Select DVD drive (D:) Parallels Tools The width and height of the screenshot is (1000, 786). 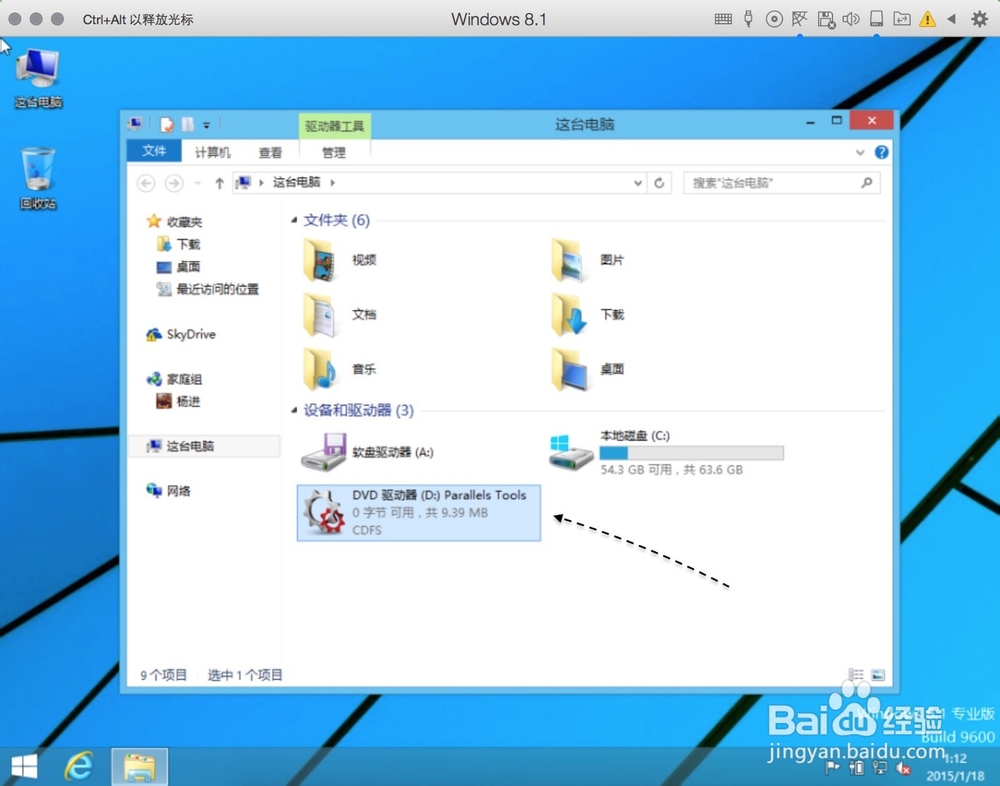pos(418,512)
